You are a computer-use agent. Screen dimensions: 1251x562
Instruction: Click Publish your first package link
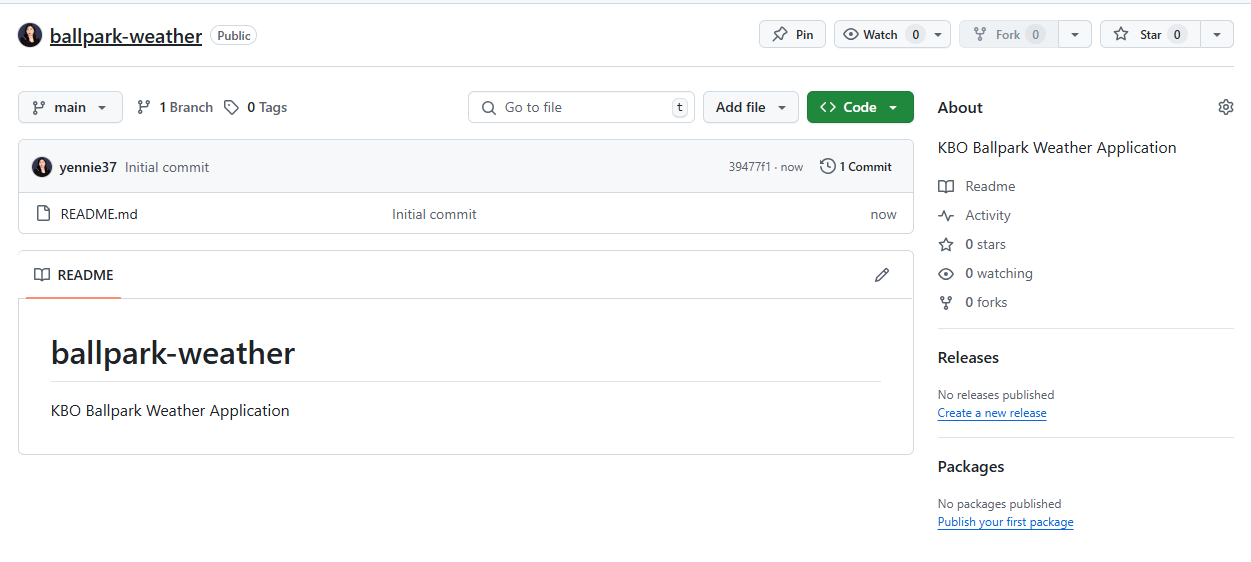[x=1005, y=522]
